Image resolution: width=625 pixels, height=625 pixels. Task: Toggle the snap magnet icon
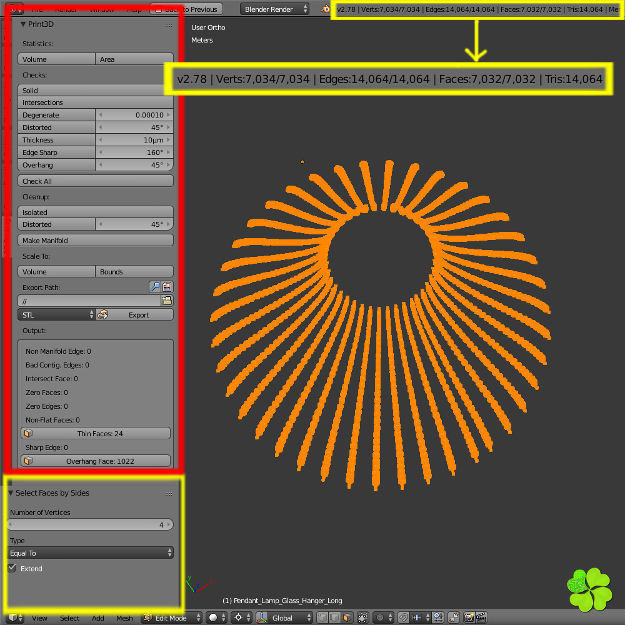pos(403,617)
